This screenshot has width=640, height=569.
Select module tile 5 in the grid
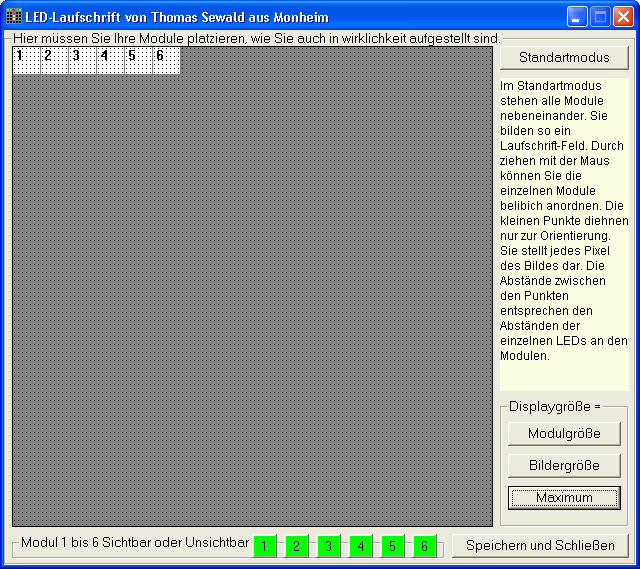[x=138, y=60]
